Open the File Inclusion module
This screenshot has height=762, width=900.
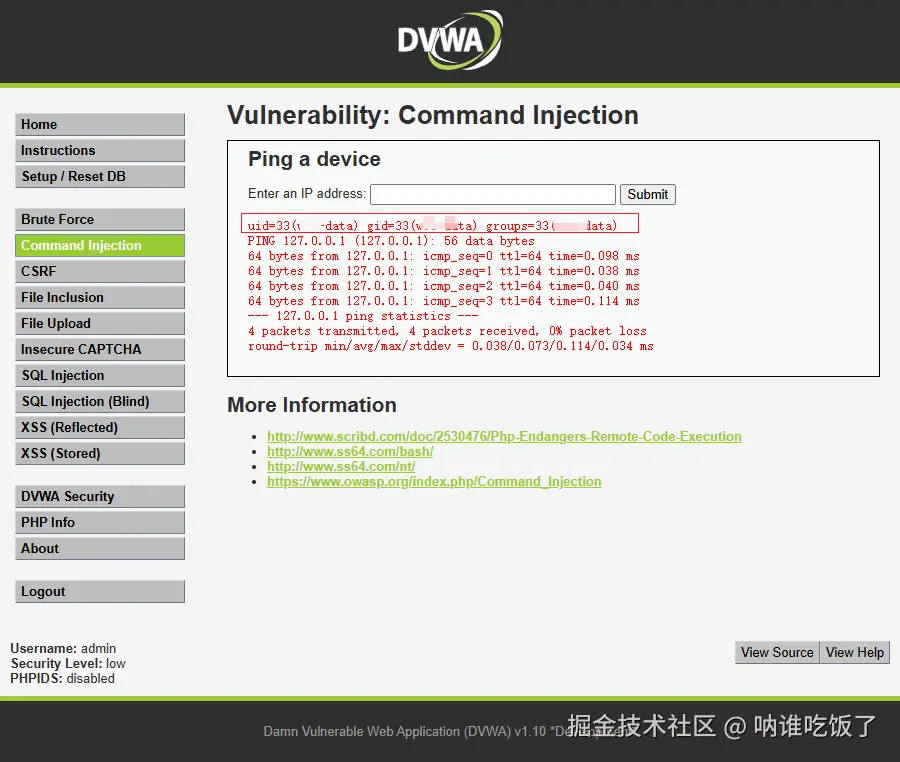pos(100,297)
